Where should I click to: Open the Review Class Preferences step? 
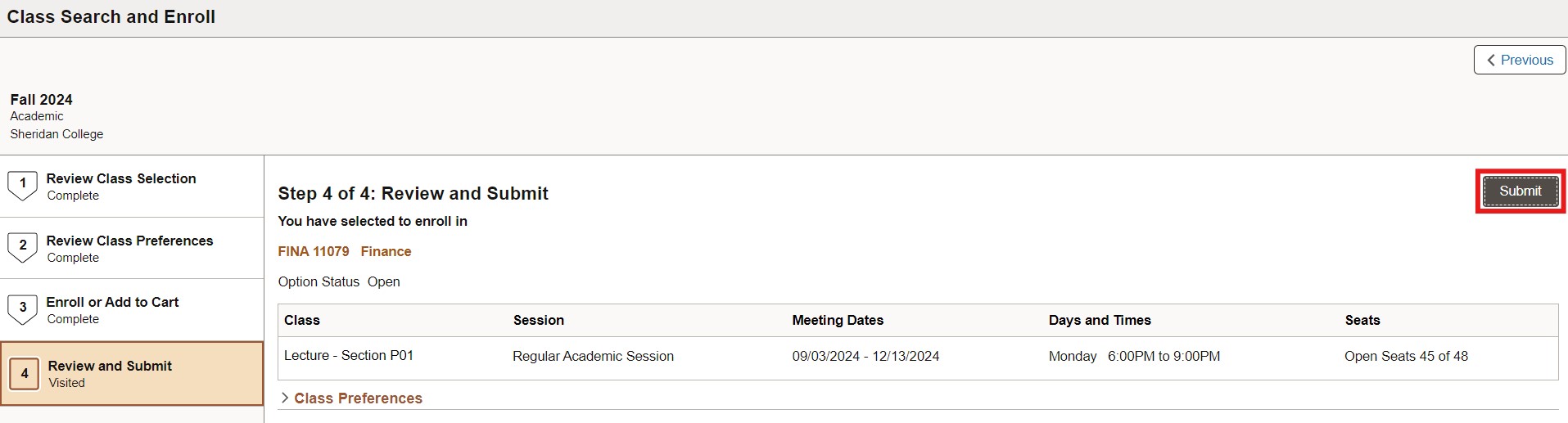tap(129, 241)
